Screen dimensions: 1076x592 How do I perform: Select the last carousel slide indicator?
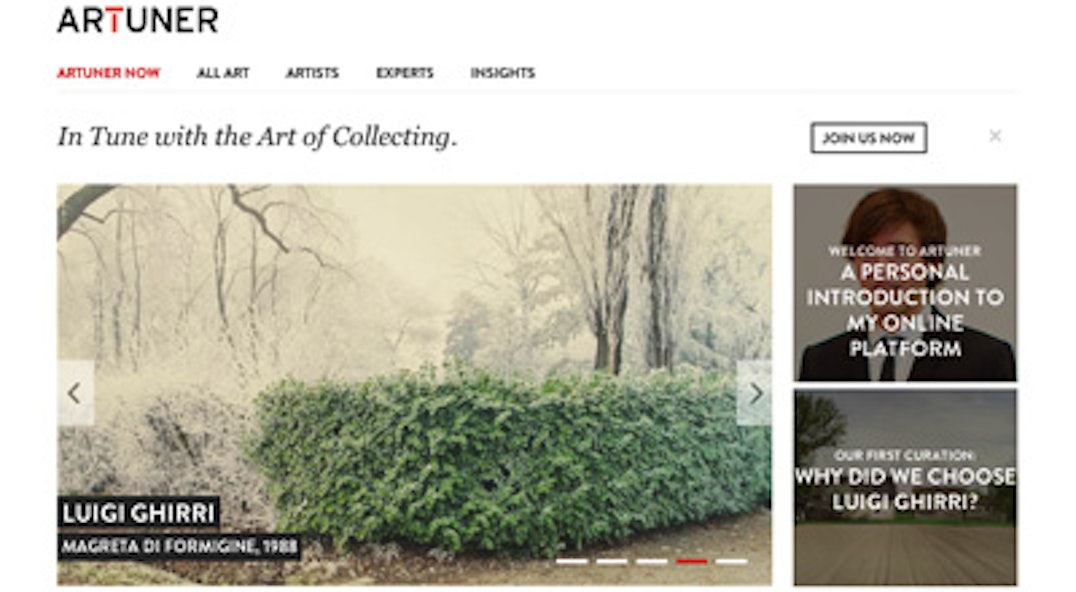(x=732, y=561)
